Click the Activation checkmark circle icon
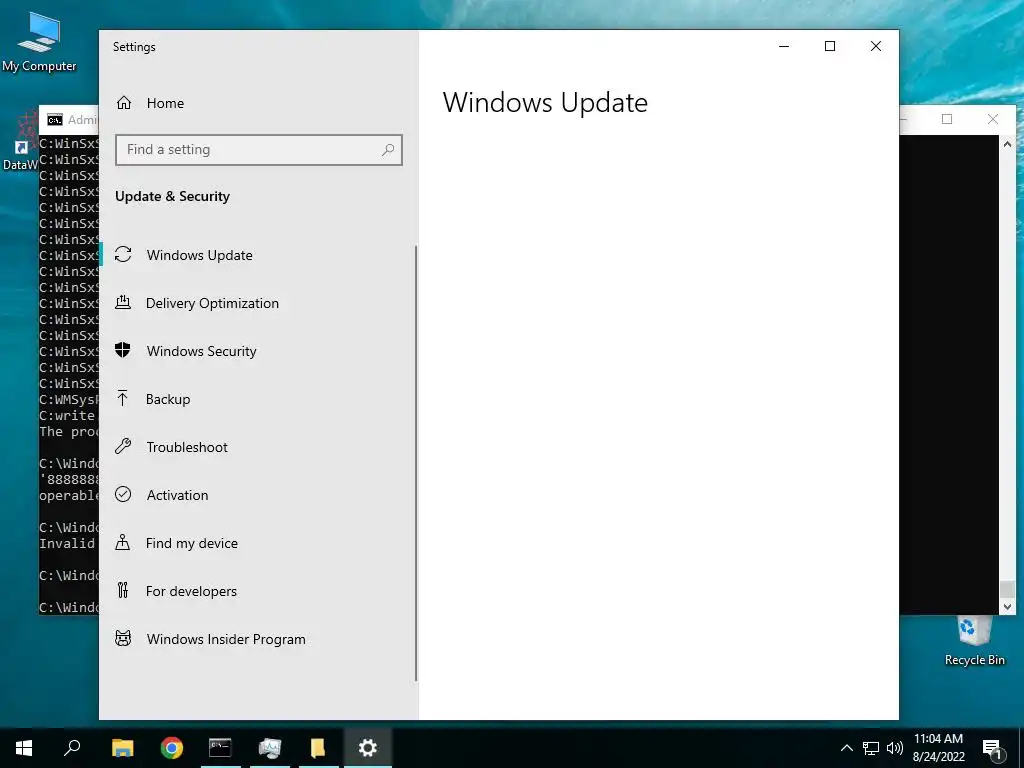The height and width of the screenshot is (768, 1024). click(123, 494)
